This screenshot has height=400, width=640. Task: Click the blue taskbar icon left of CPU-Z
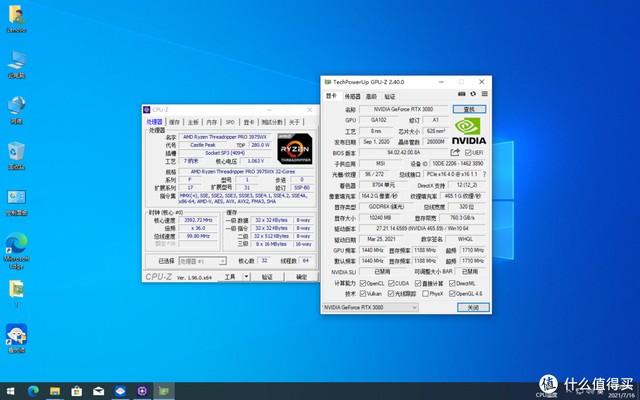pyautogui.click(x=120, y=391)
